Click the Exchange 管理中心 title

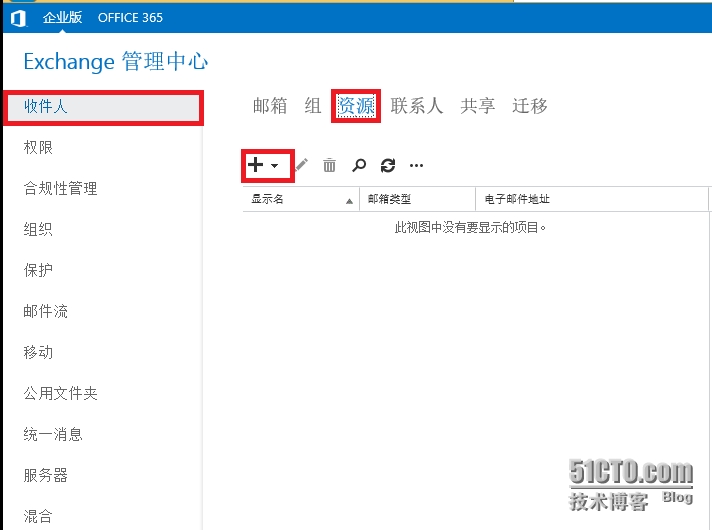(116, 61)
